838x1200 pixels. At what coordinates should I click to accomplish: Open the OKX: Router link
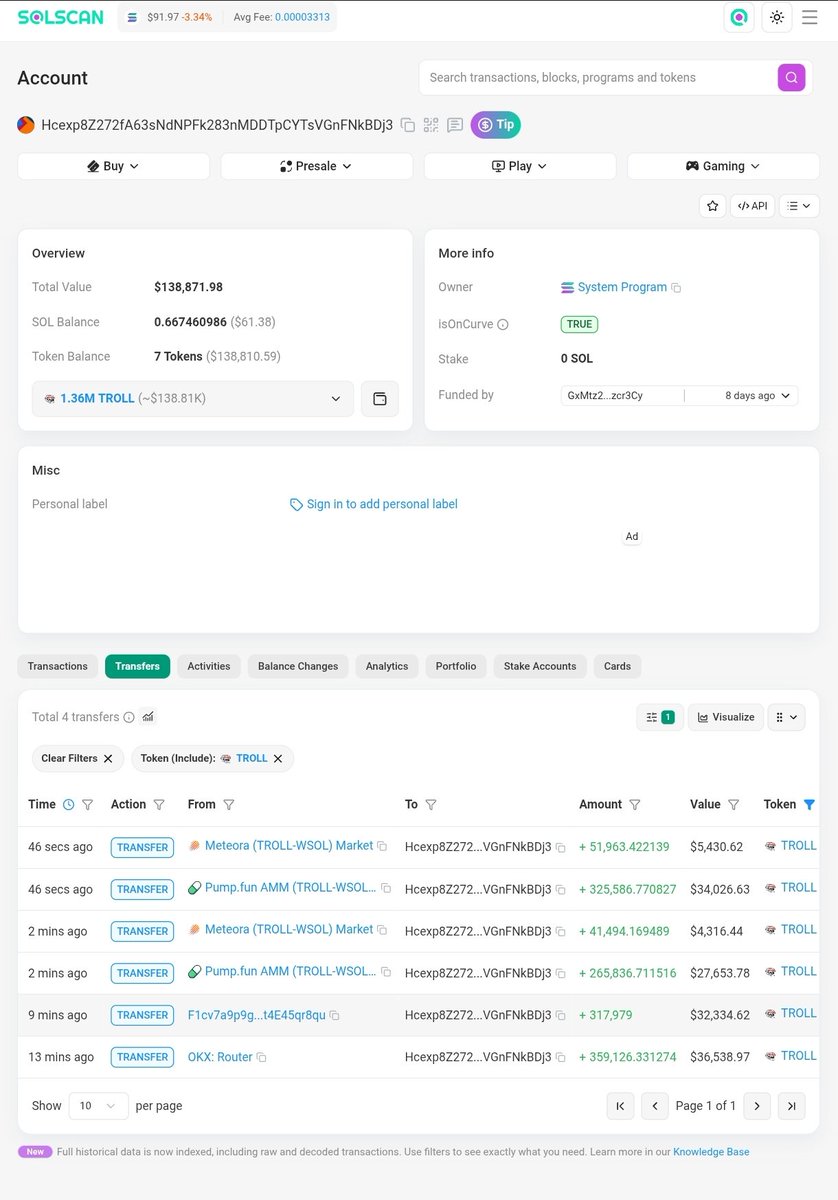[x=220, y=1057]
